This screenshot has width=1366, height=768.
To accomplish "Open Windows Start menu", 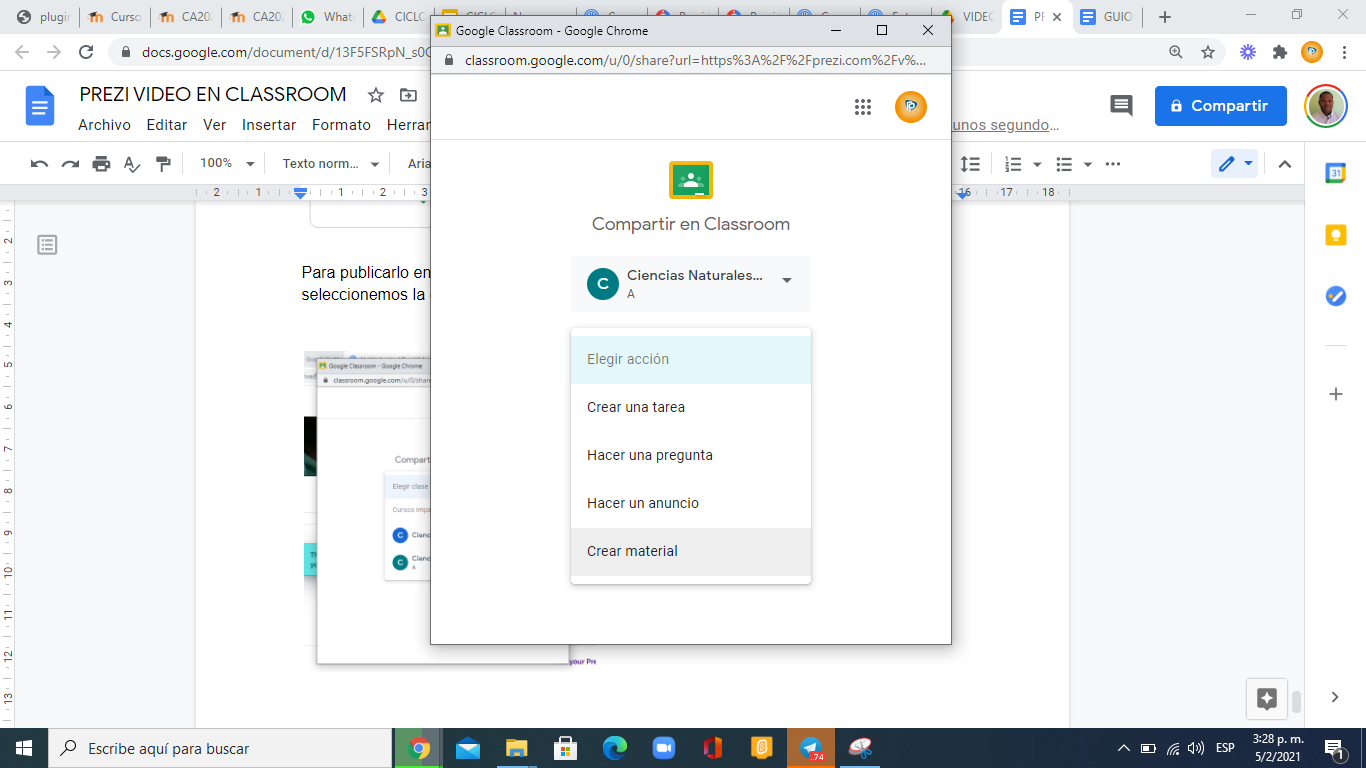I will [24, 748].
